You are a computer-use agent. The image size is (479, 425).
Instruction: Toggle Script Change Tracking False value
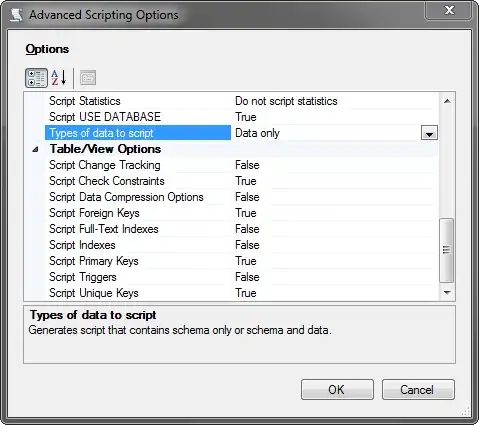[x=247, y=165]
